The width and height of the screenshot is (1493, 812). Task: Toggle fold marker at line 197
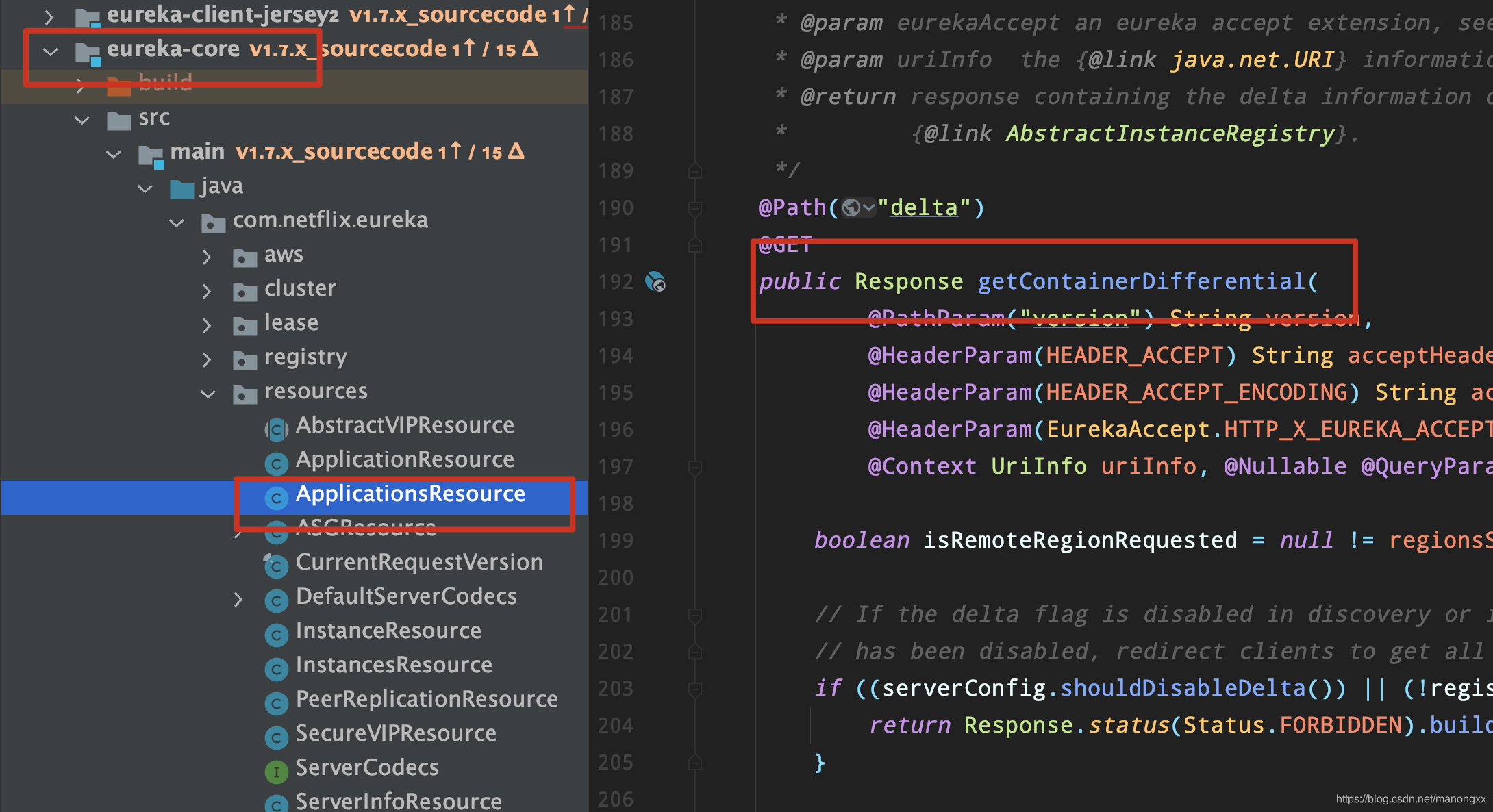(694, 467)
